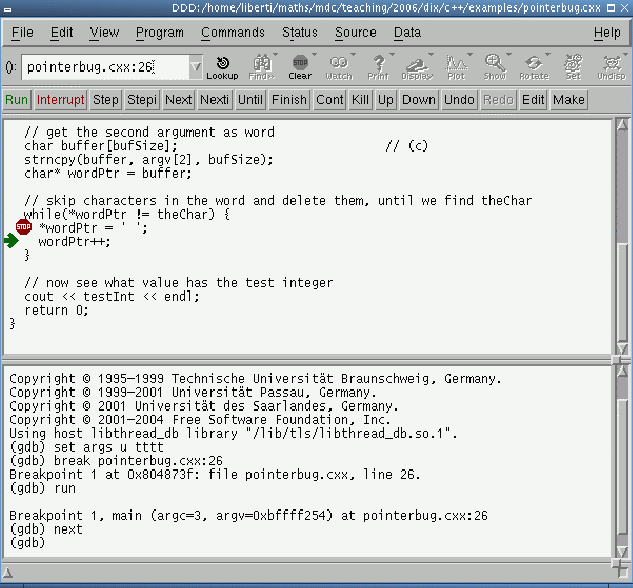Click the red STOP breakpoint sign in source

23,227
